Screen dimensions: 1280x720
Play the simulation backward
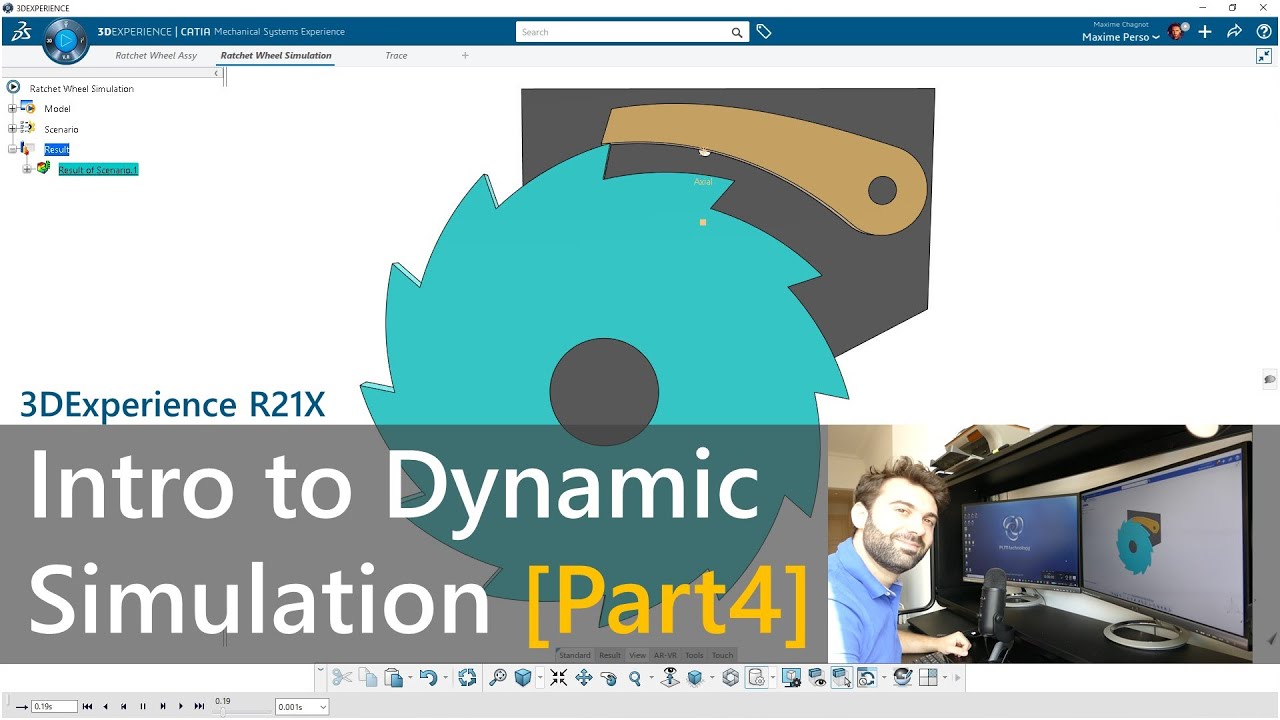[105, 706]
